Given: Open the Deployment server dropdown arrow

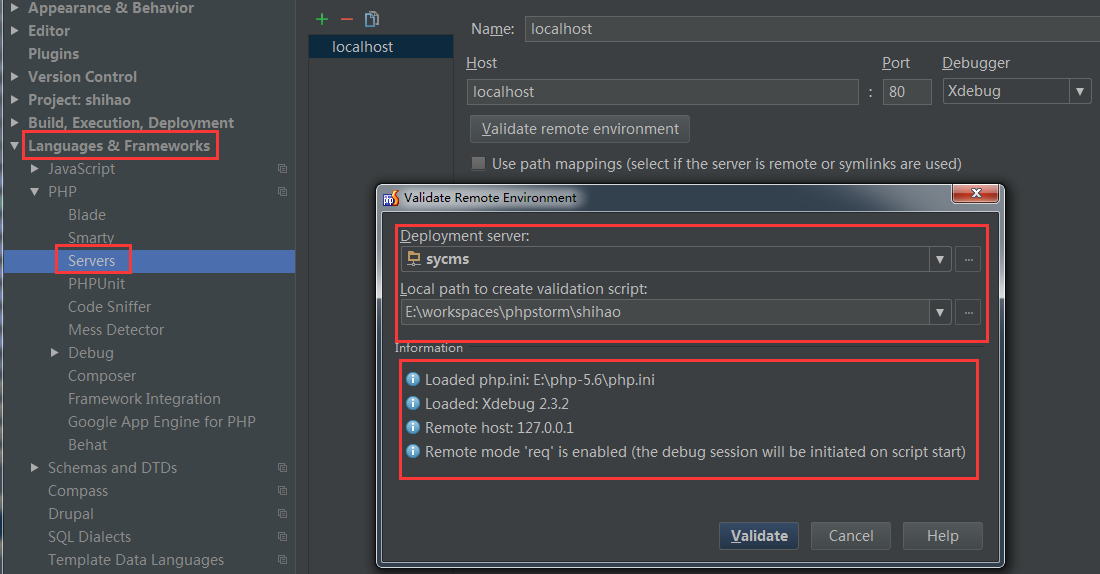Looking at the screenshot, I should (940, 260).
